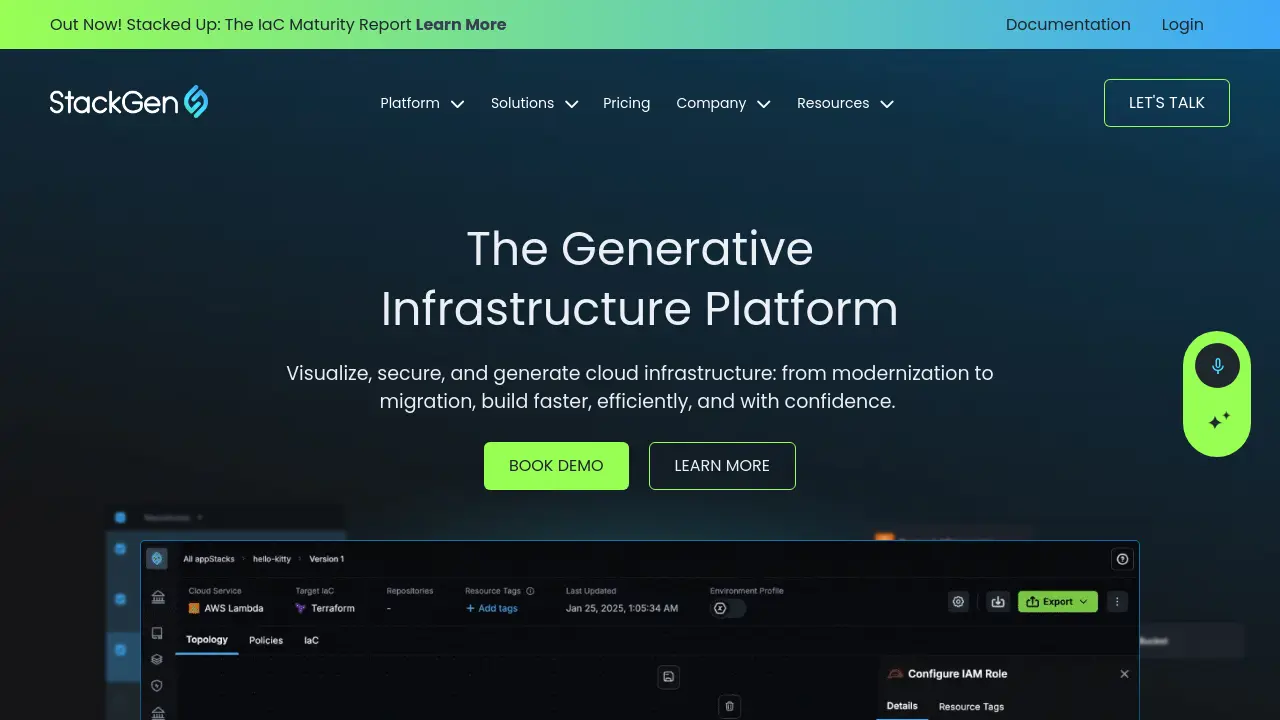Image resolution: width=1280 pixels, height=720 pixels.
Task: Expand the Company dropdown
Action: click(723, 103)
